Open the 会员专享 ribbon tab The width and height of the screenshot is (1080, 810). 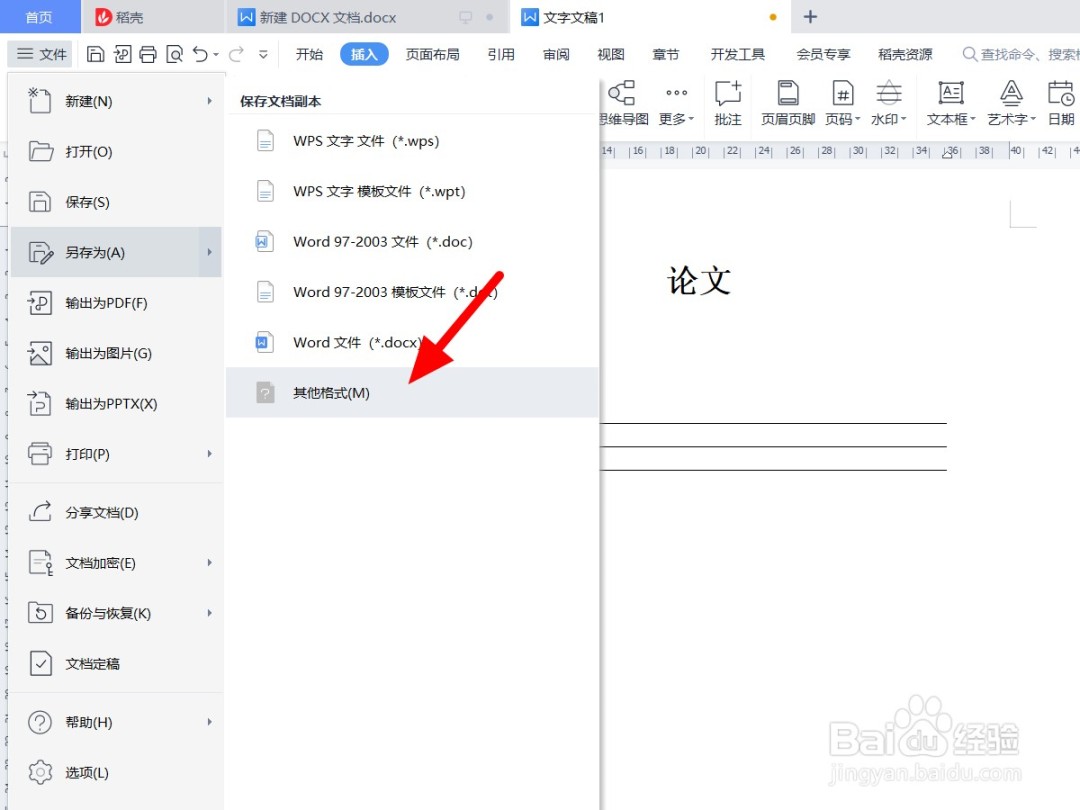click(x=823, y=54)
